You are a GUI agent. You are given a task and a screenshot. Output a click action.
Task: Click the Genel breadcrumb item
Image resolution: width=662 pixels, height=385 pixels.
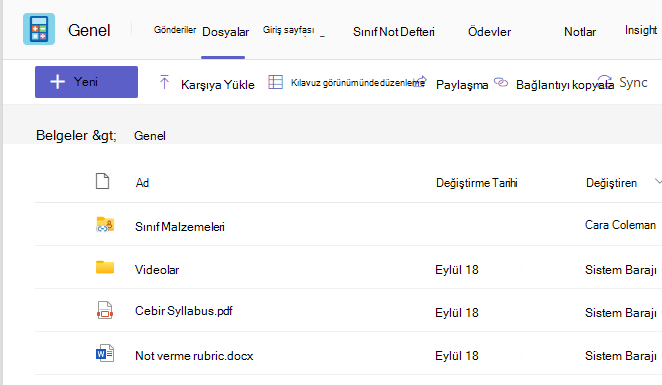150,136
